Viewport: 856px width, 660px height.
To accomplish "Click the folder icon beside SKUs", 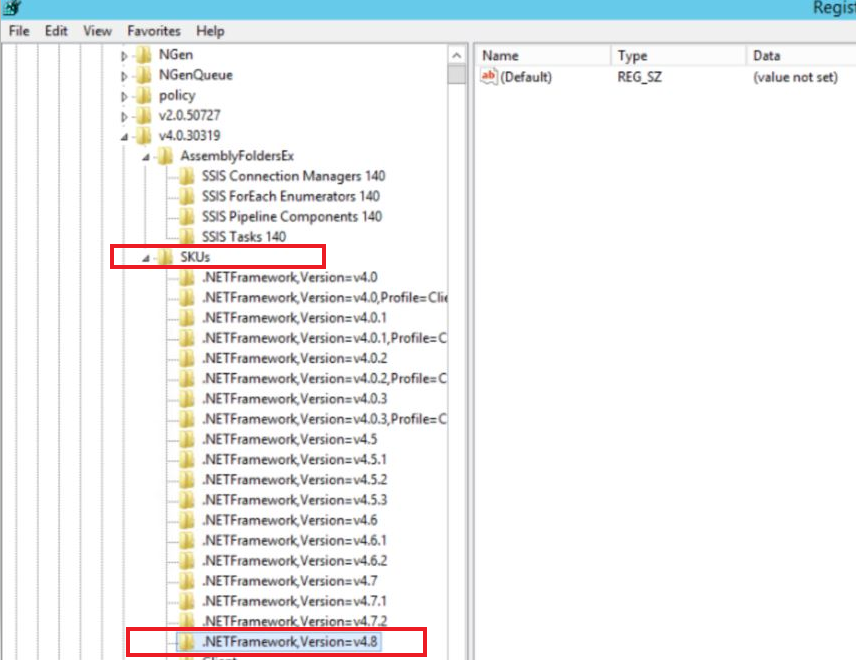I will tap(165, 258).
